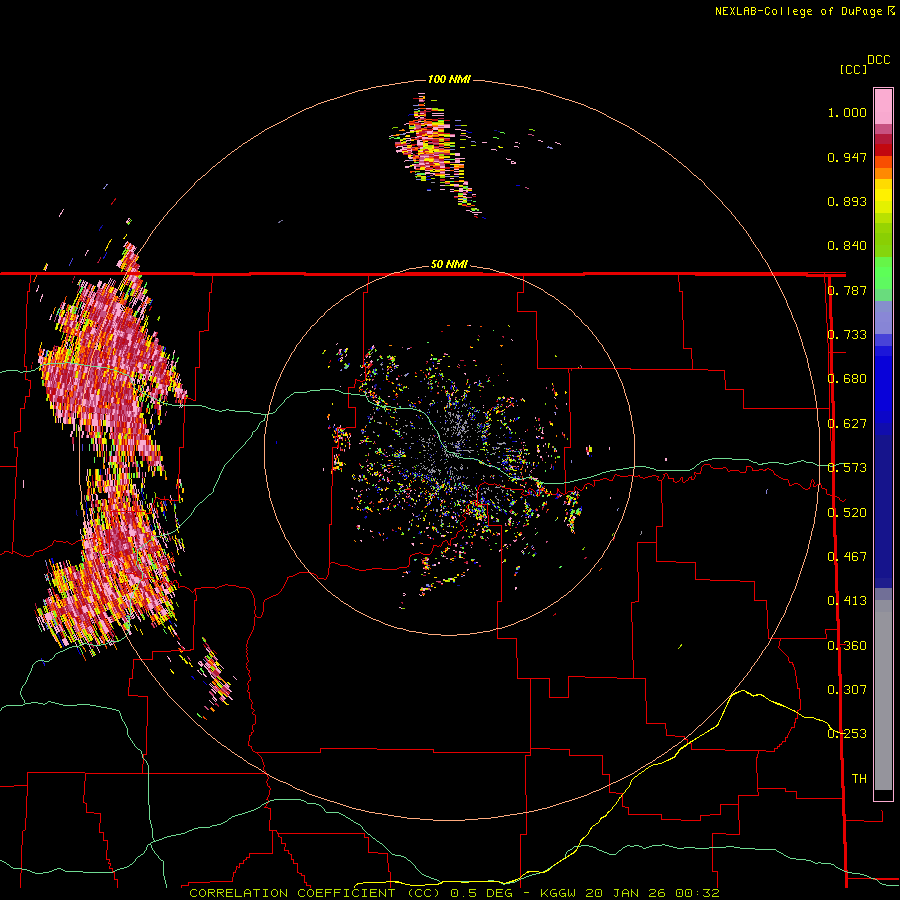The height and width of the screenshot is (900, 900).
Task: Click the 50 NMI range ring label
Action: (x=449, y=264)
